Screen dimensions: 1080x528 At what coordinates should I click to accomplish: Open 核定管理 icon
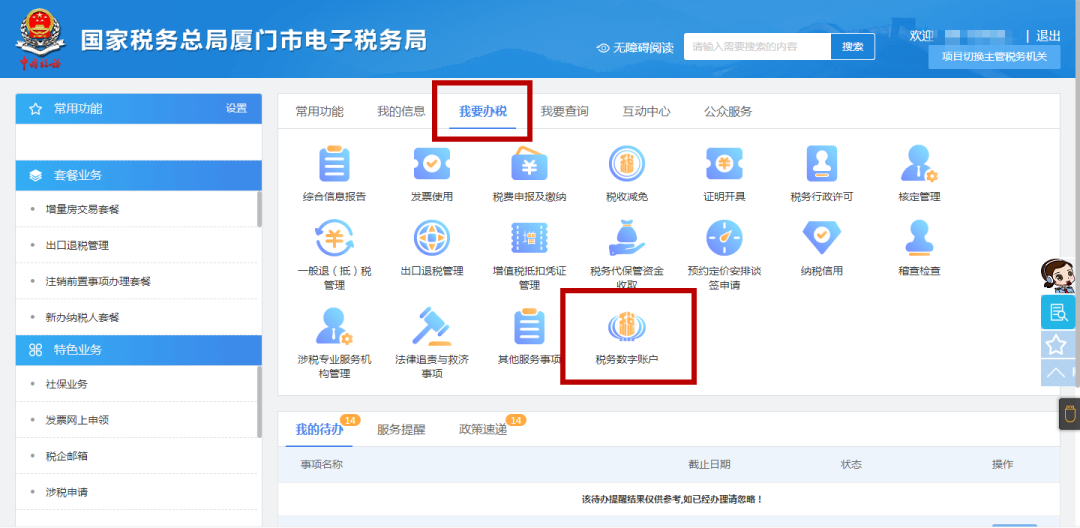click(919, 165)
